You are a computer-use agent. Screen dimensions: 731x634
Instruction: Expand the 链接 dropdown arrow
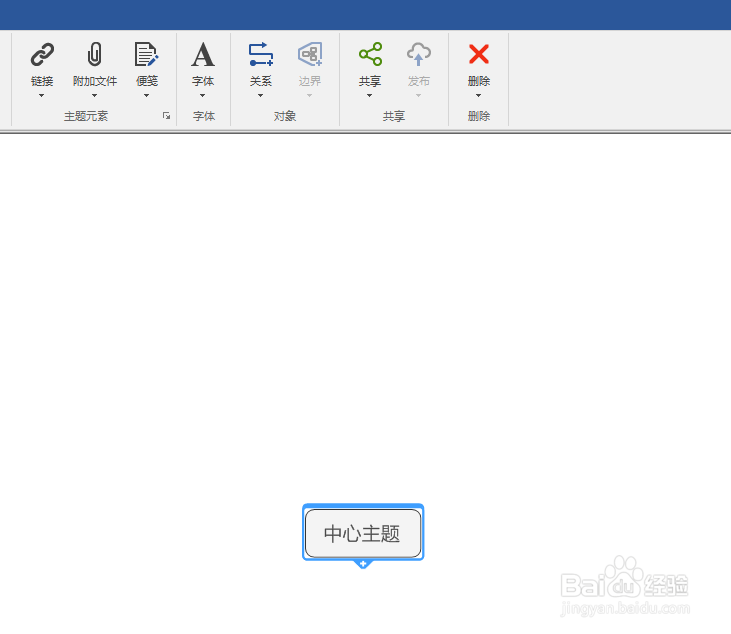[41, 96]
